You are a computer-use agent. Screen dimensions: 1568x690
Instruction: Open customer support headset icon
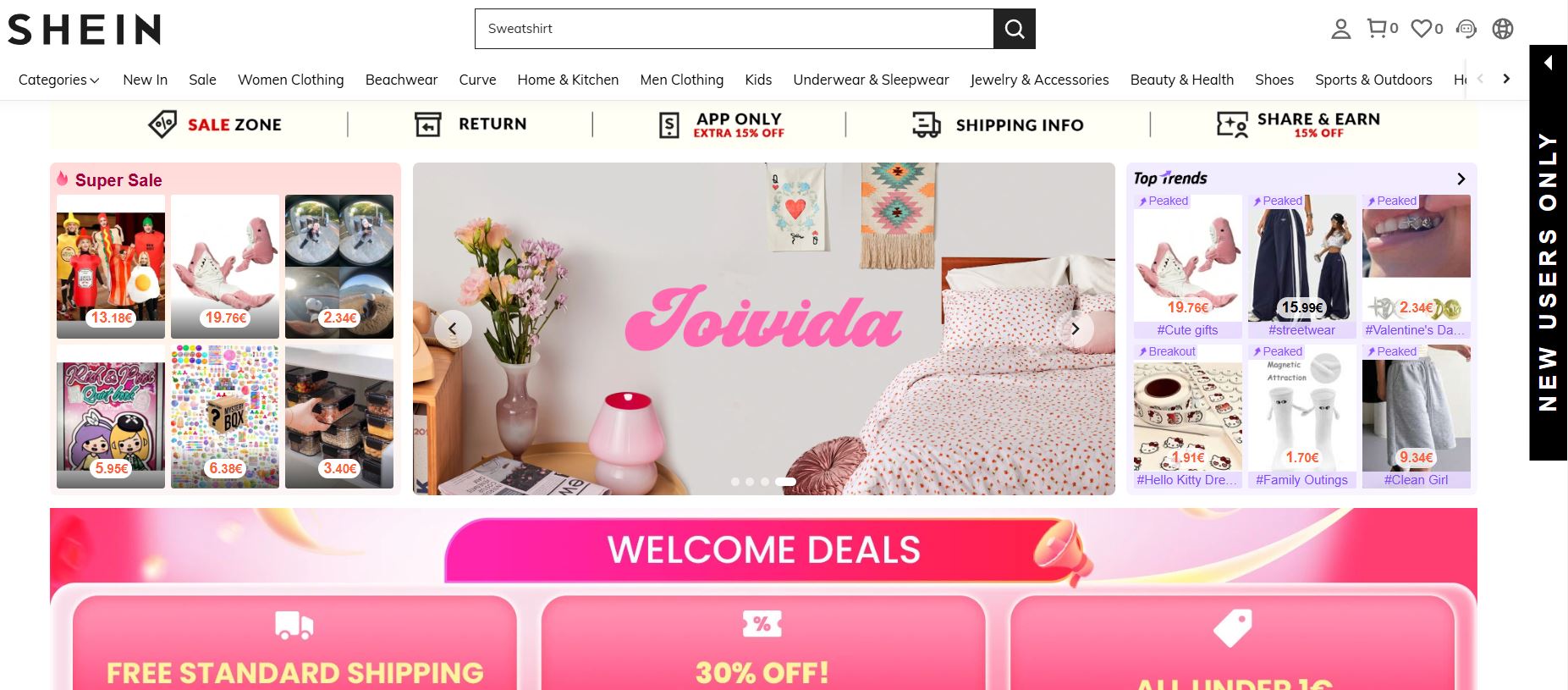(x=1466, y=29)
